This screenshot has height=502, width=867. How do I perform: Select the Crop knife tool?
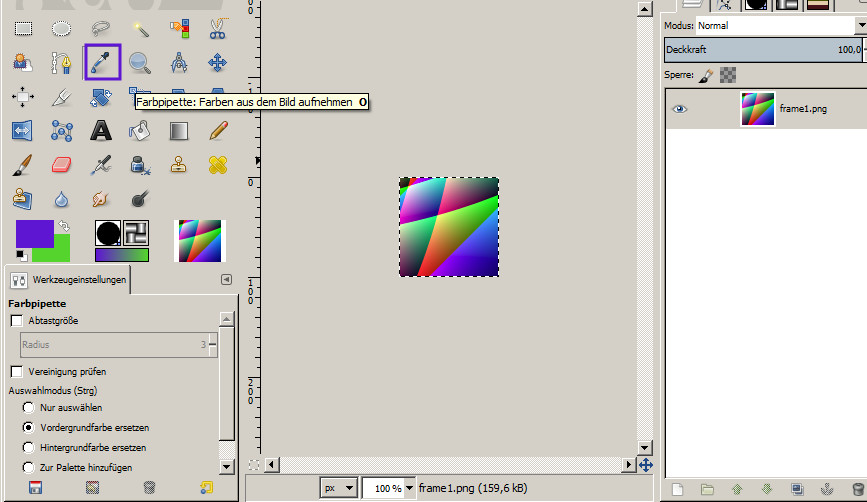pos(61,97)
